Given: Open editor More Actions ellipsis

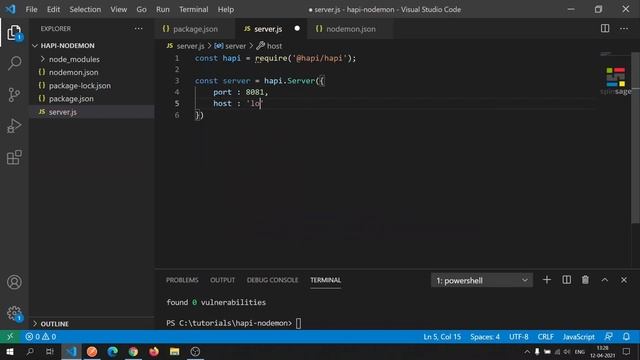Looking at the screenshot, I should (x=624, y=29).
